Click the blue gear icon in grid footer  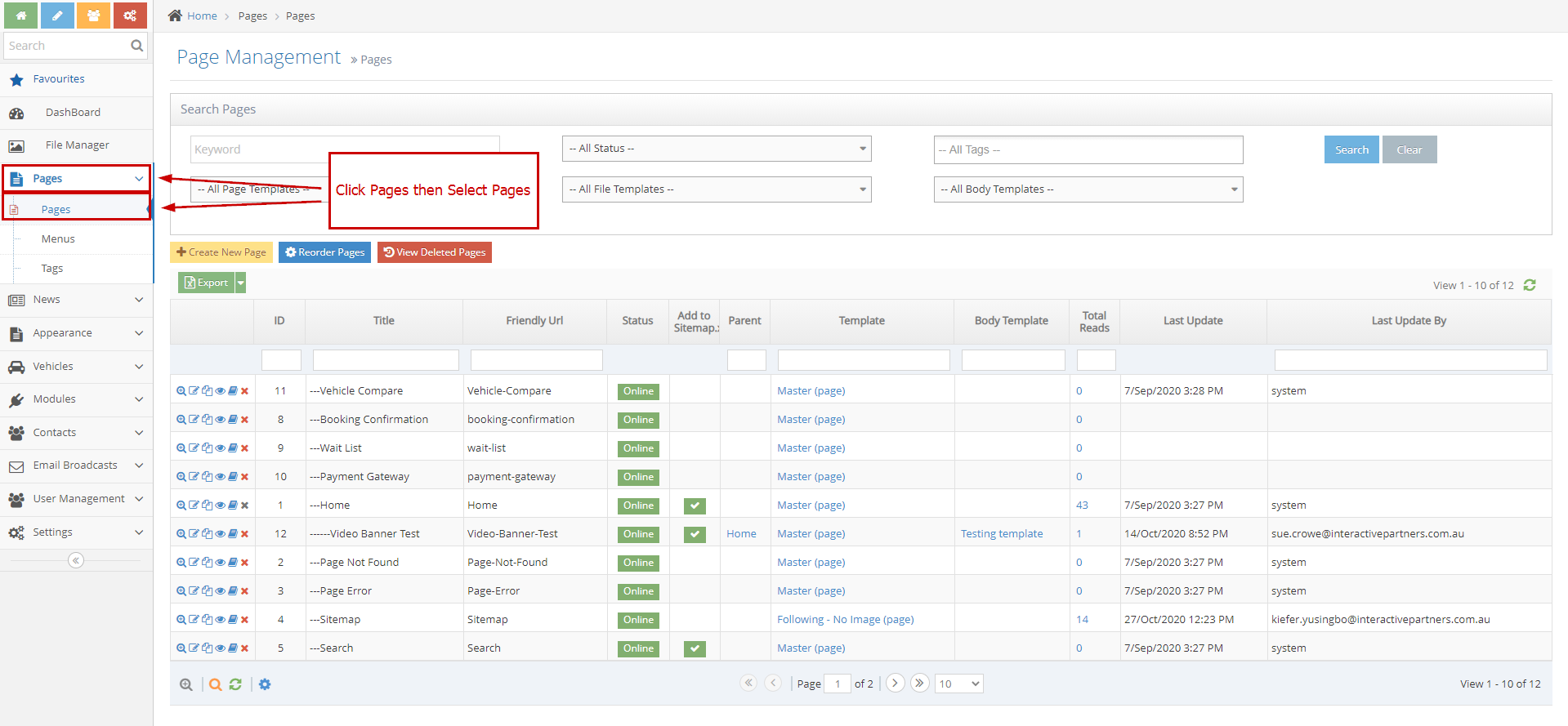coord(265,684)
